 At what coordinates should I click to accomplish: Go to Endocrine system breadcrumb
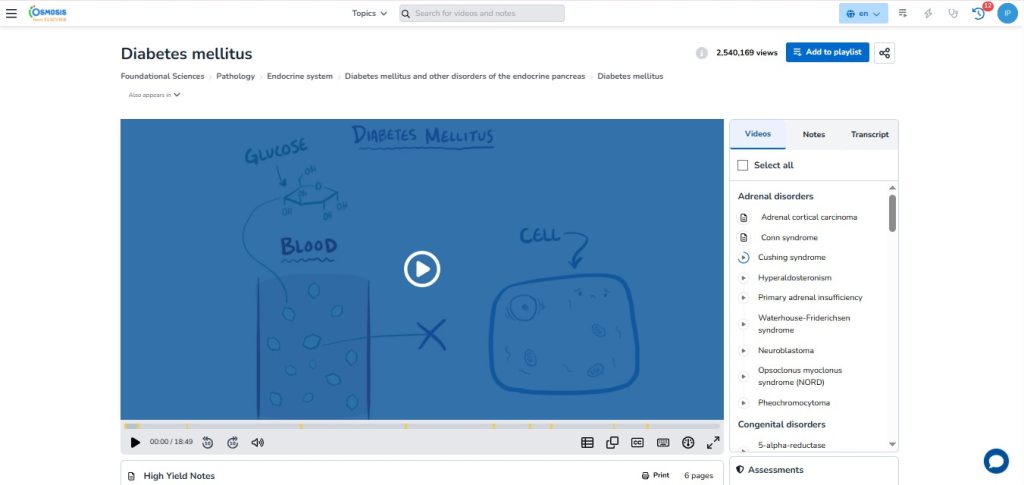[x=300, y=76]
